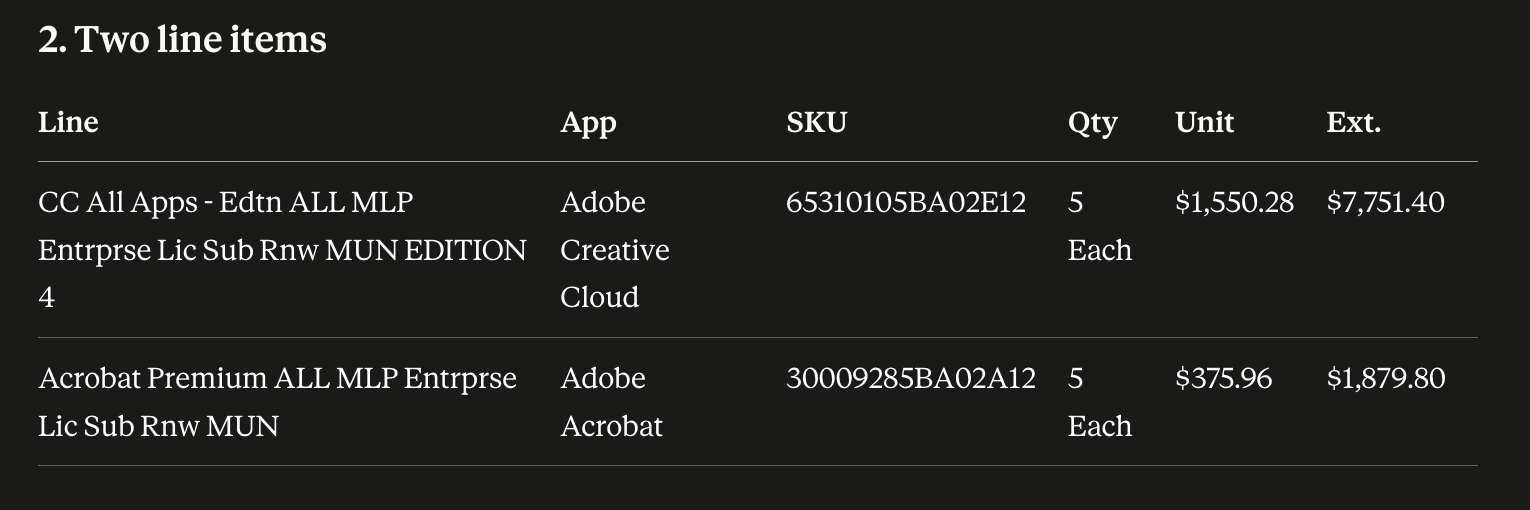Click the Qty column header
1530x510 pixels.
pyautogui.click(x=1092, y=123)
